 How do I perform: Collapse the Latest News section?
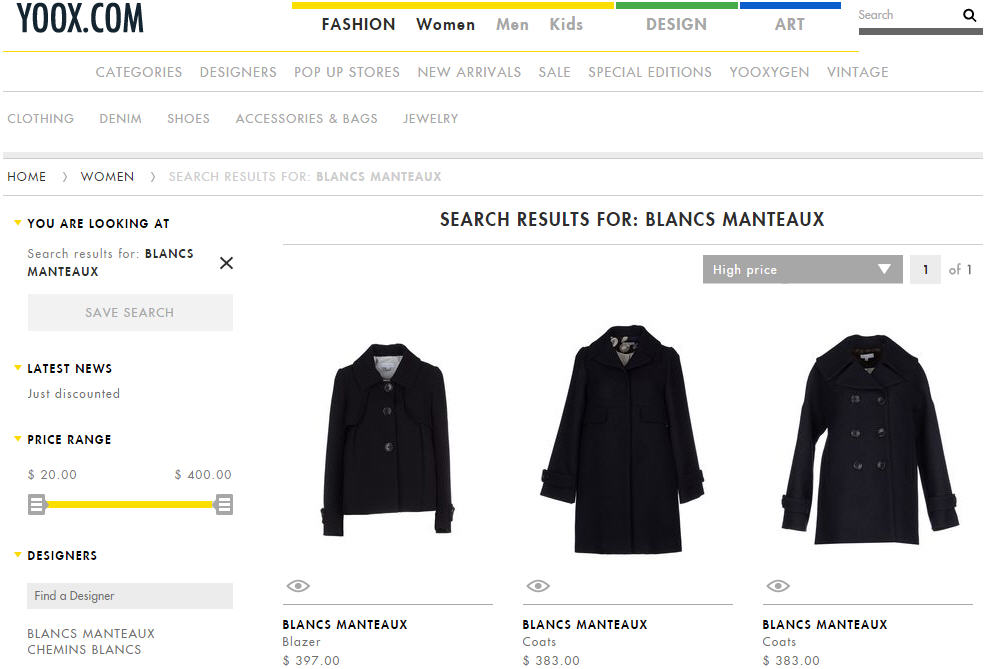[x=18, y=368]
